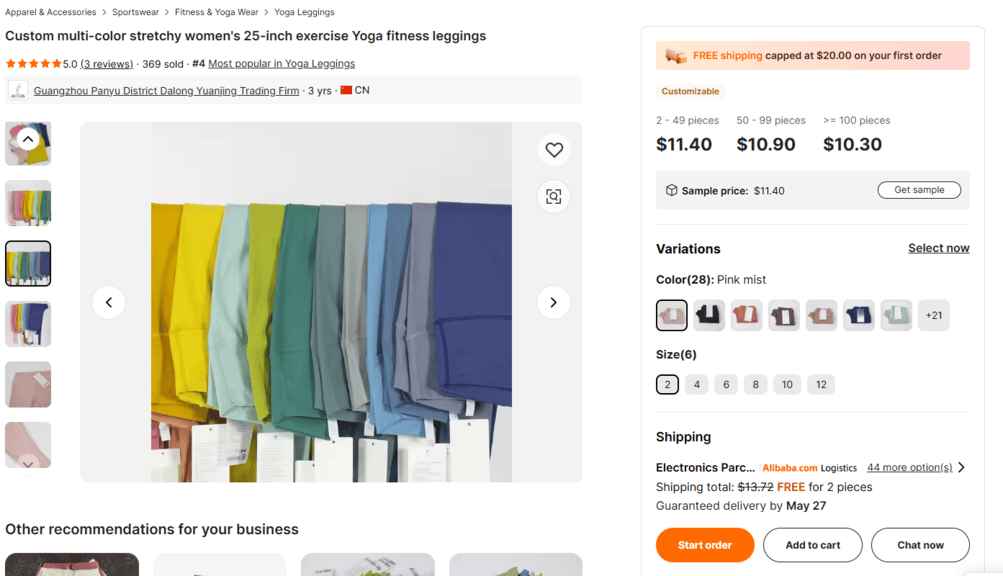Expand the 44 more shipping options
1003x576 pixels.
coord(908,467)
